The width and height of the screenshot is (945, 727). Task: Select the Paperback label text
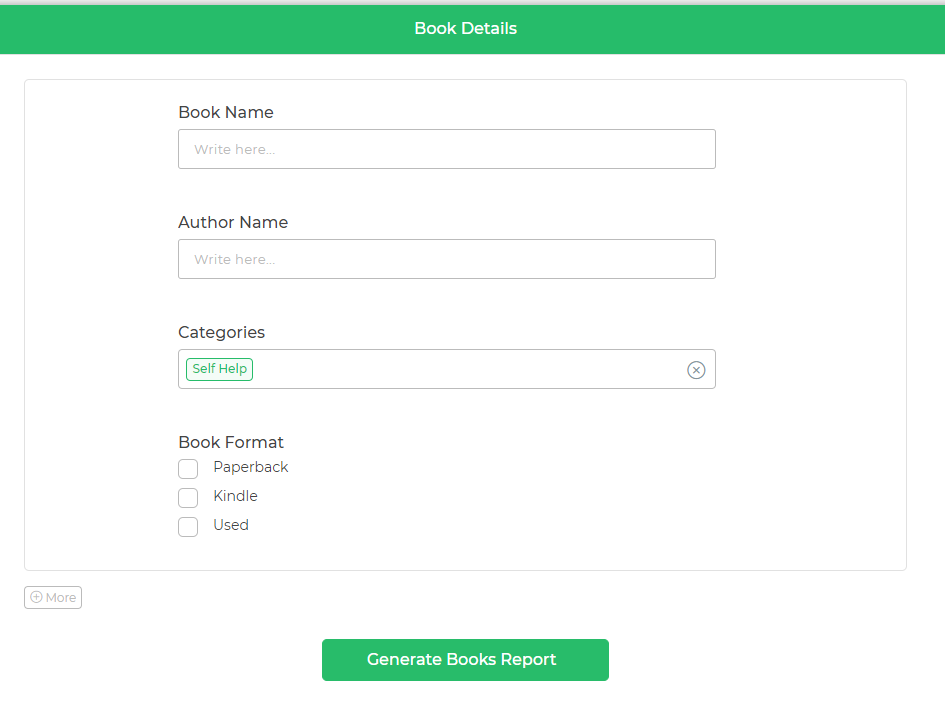coord(251,467)
